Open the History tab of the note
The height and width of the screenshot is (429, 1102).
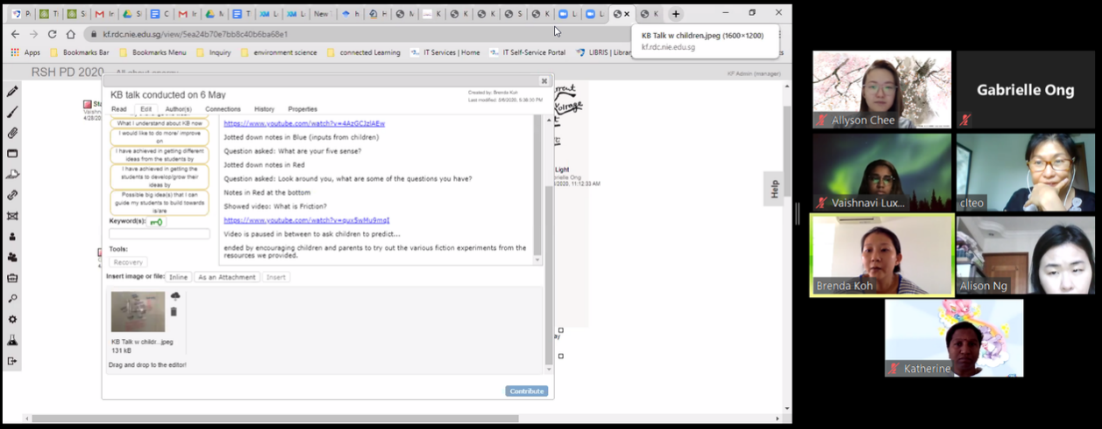tap(264, 109)
